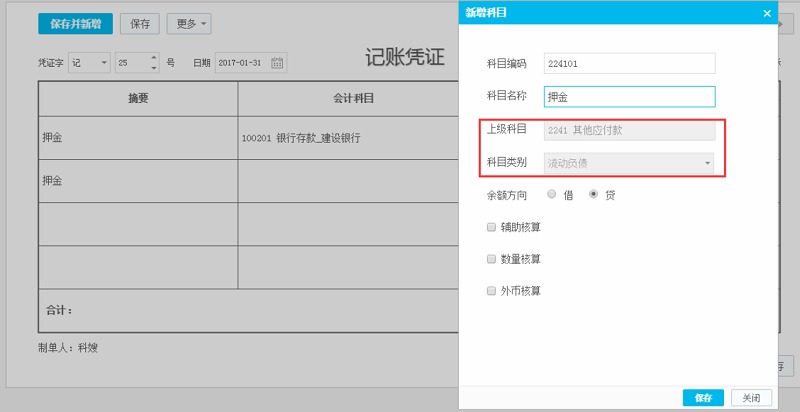Click the date field showing 2017-01-31
This screenshot has width=800, height=412.
tap(242, 62)
